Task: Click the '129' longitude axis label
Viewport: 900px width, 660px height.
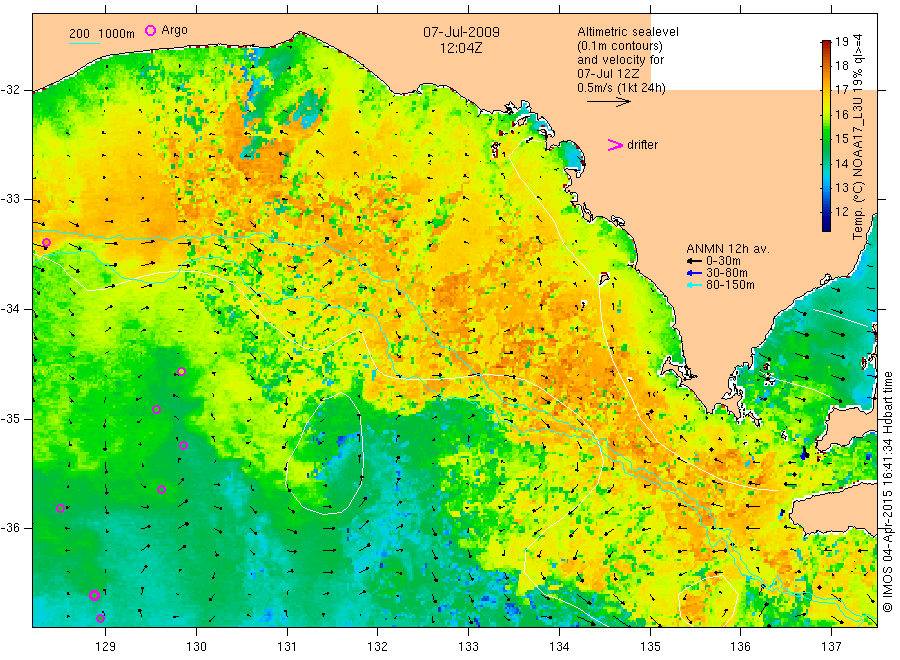Action: pos(106,647)
